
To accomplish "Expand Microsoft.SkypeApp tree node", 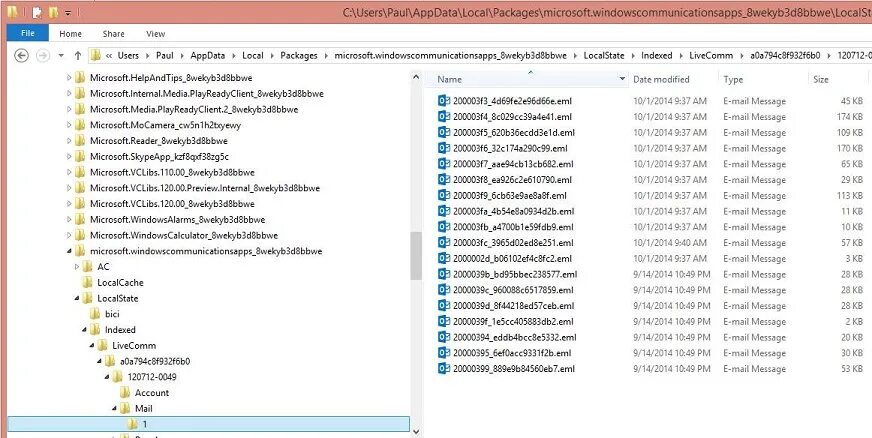I will tap(69, 156).
